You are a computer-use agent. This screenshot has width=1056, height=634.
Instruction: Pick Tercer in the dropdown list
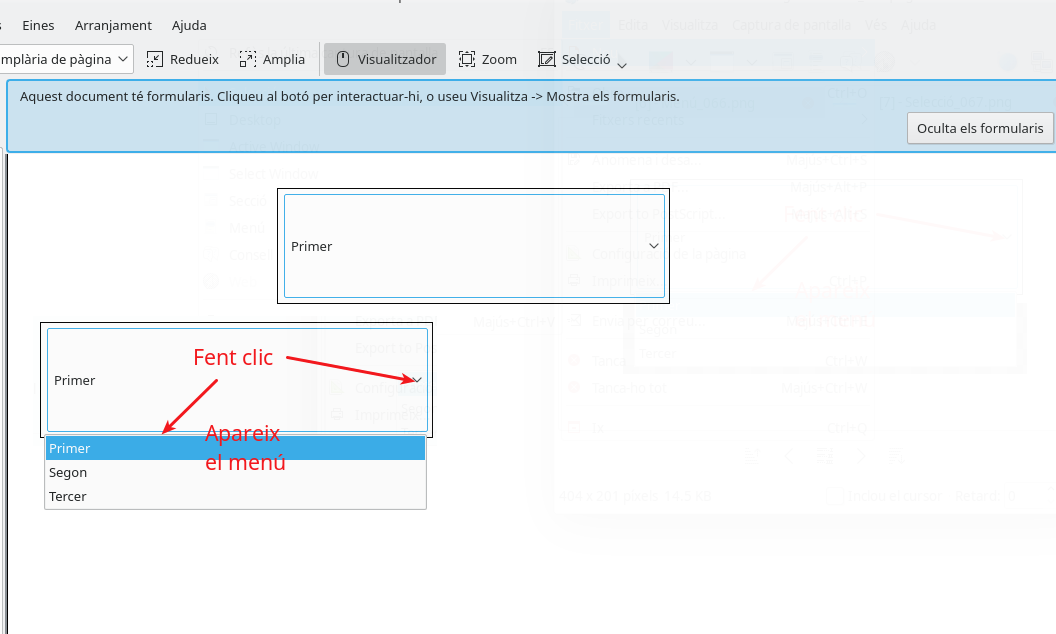[235, 497]
